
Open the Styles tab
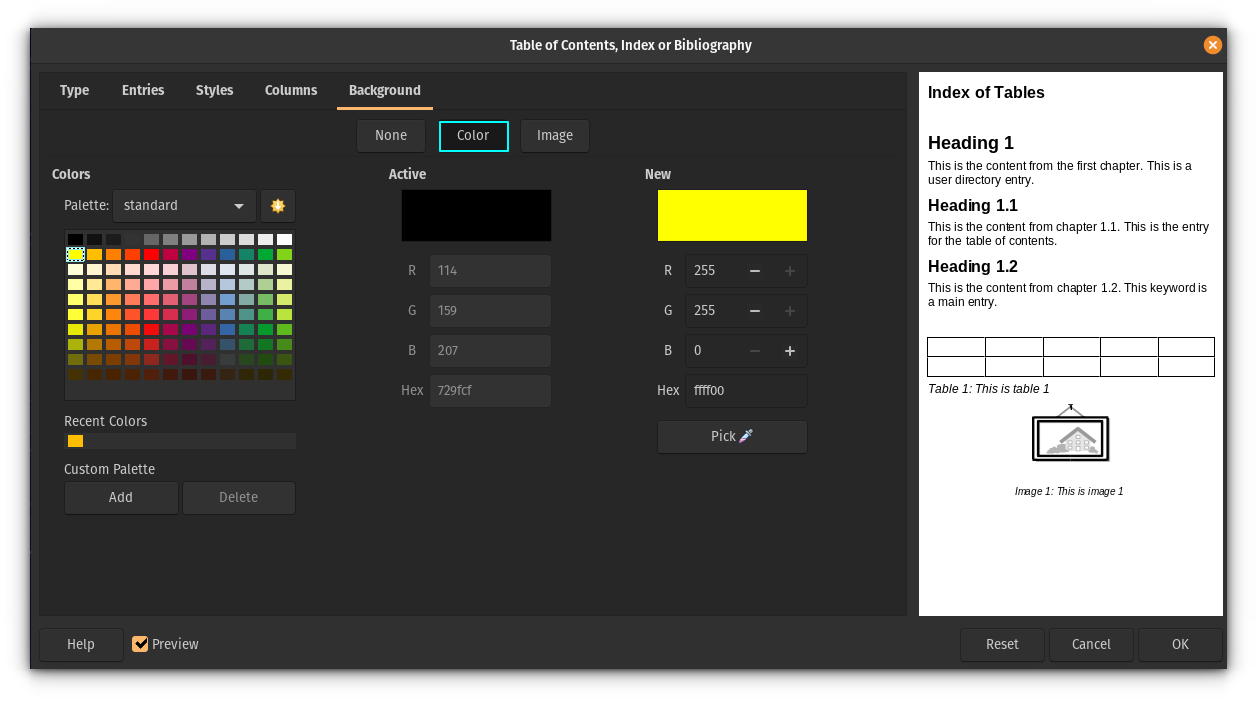coord(214,90)
